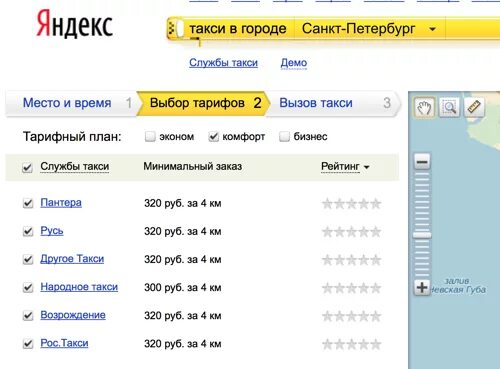Viewport: 500px width, 369px height.
Task: Toggle the select-all Службы такси header checkbox
Action: 27,167
